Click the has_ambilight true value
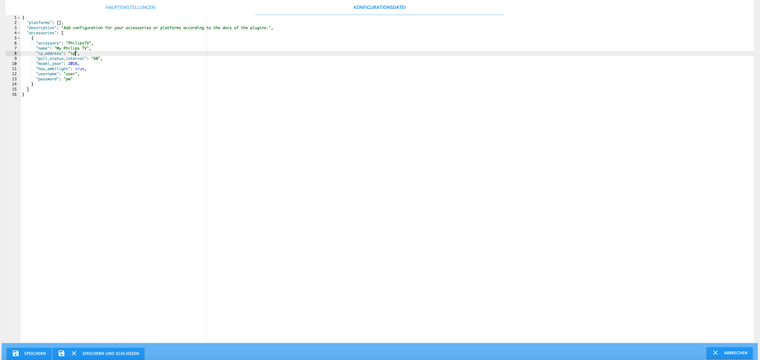760x360 pixels. click(79, 69)
